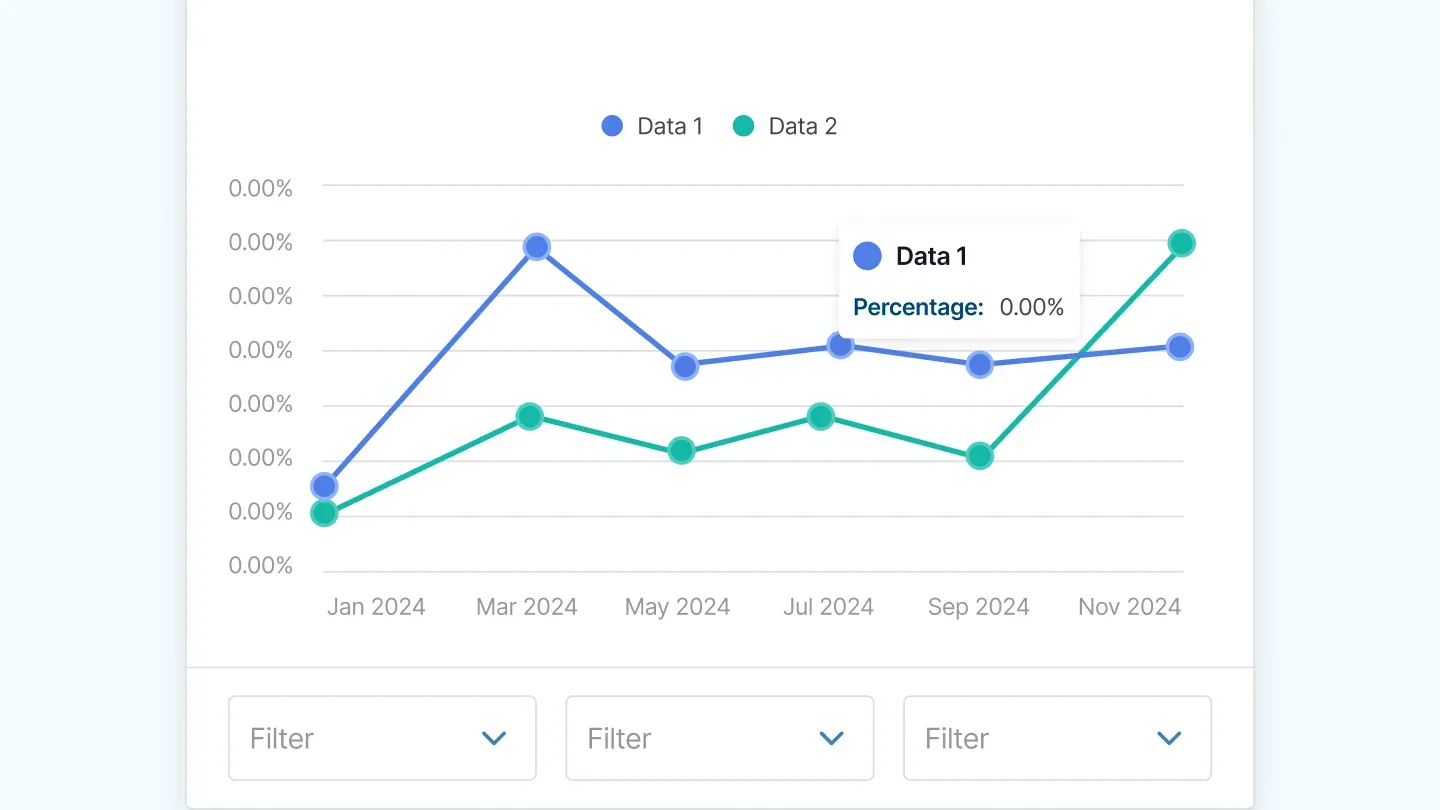Click the Jan 2024 axis label
The image size is (1440, 810).
[x=376, y=607]
